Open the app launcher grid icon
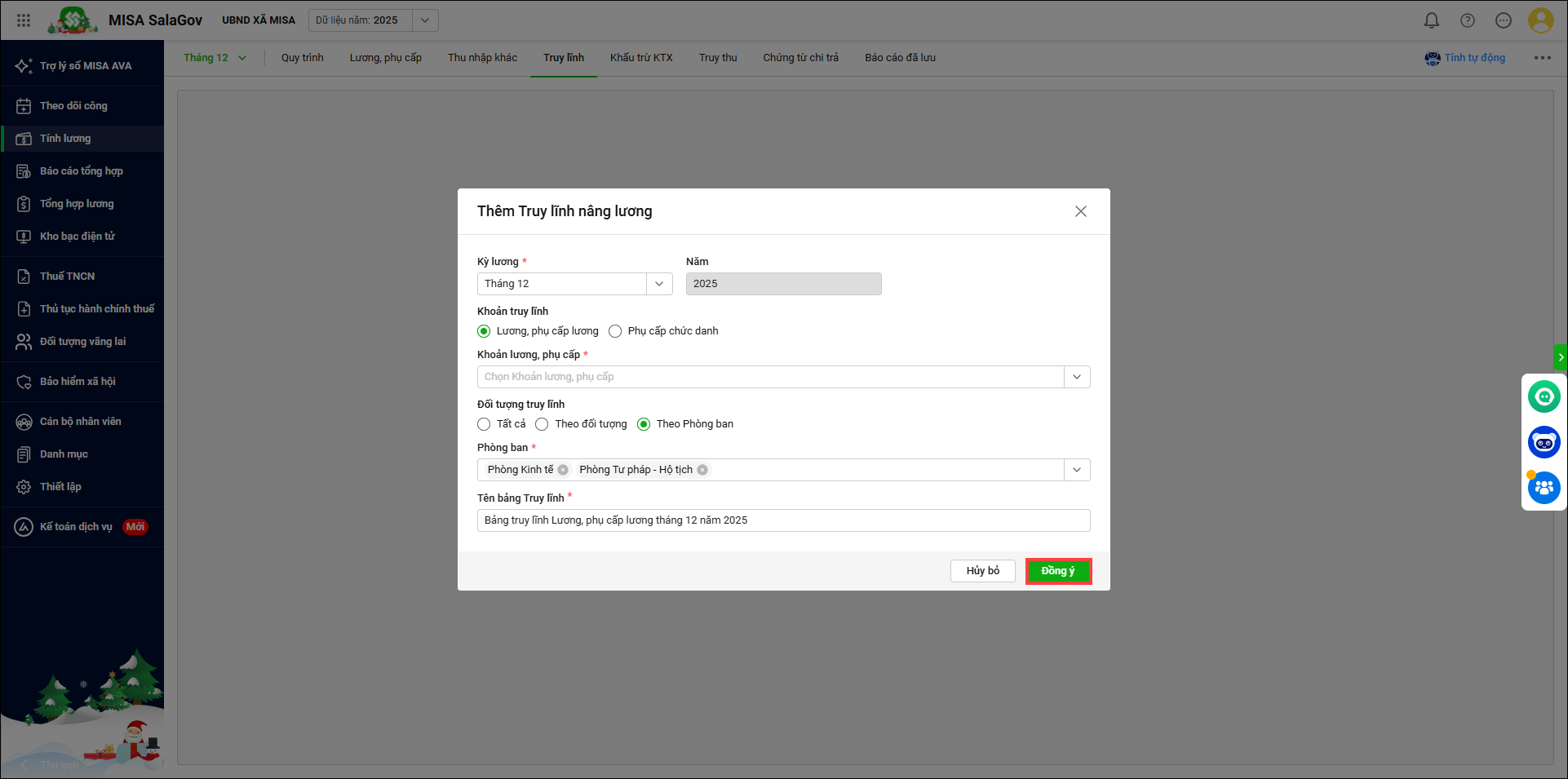 pos(24,20)
